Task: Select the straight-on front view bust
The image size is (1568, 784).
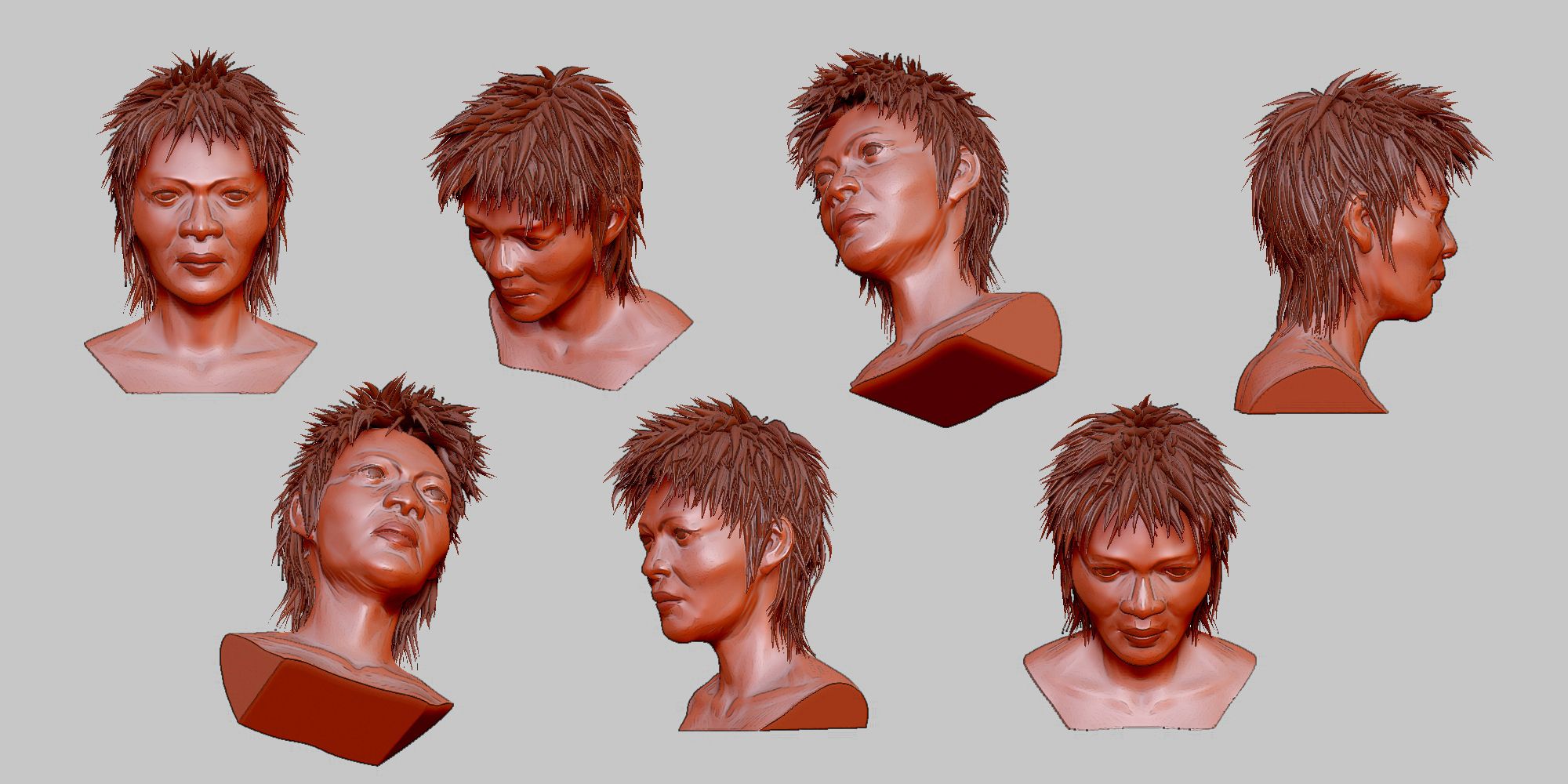Action: tap(200, 222)
